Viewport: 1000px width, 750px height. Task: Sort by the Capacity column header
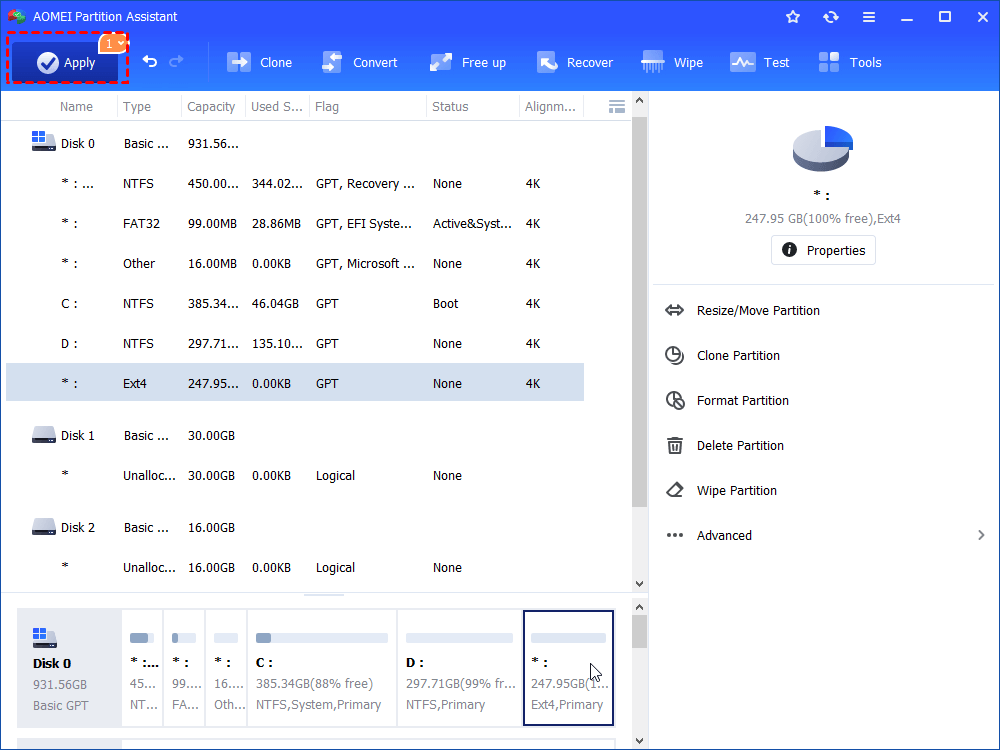(211, 107)
